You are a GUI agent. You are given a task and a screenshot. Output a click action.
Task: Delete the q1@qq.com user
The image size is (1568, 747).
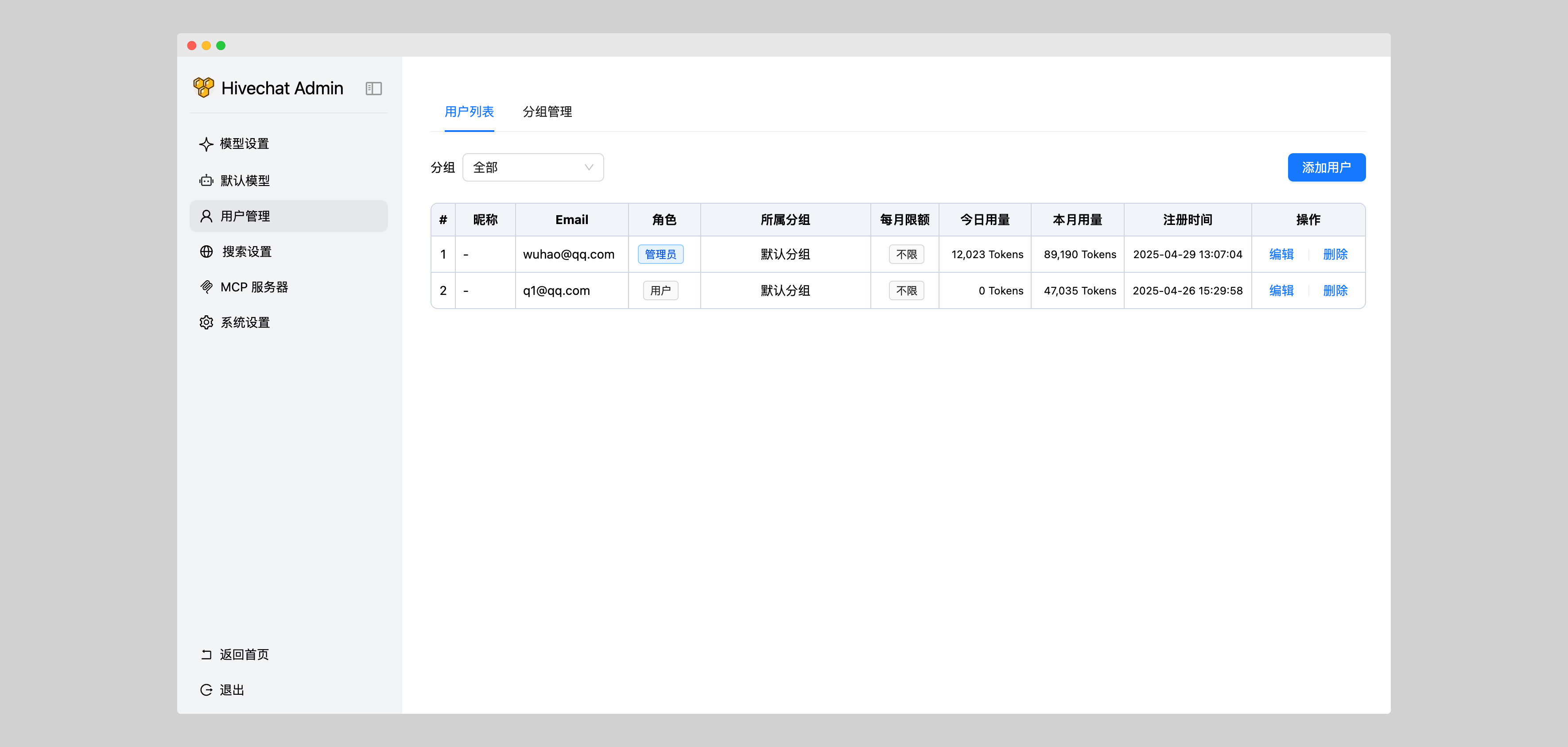click(1335, 291)
